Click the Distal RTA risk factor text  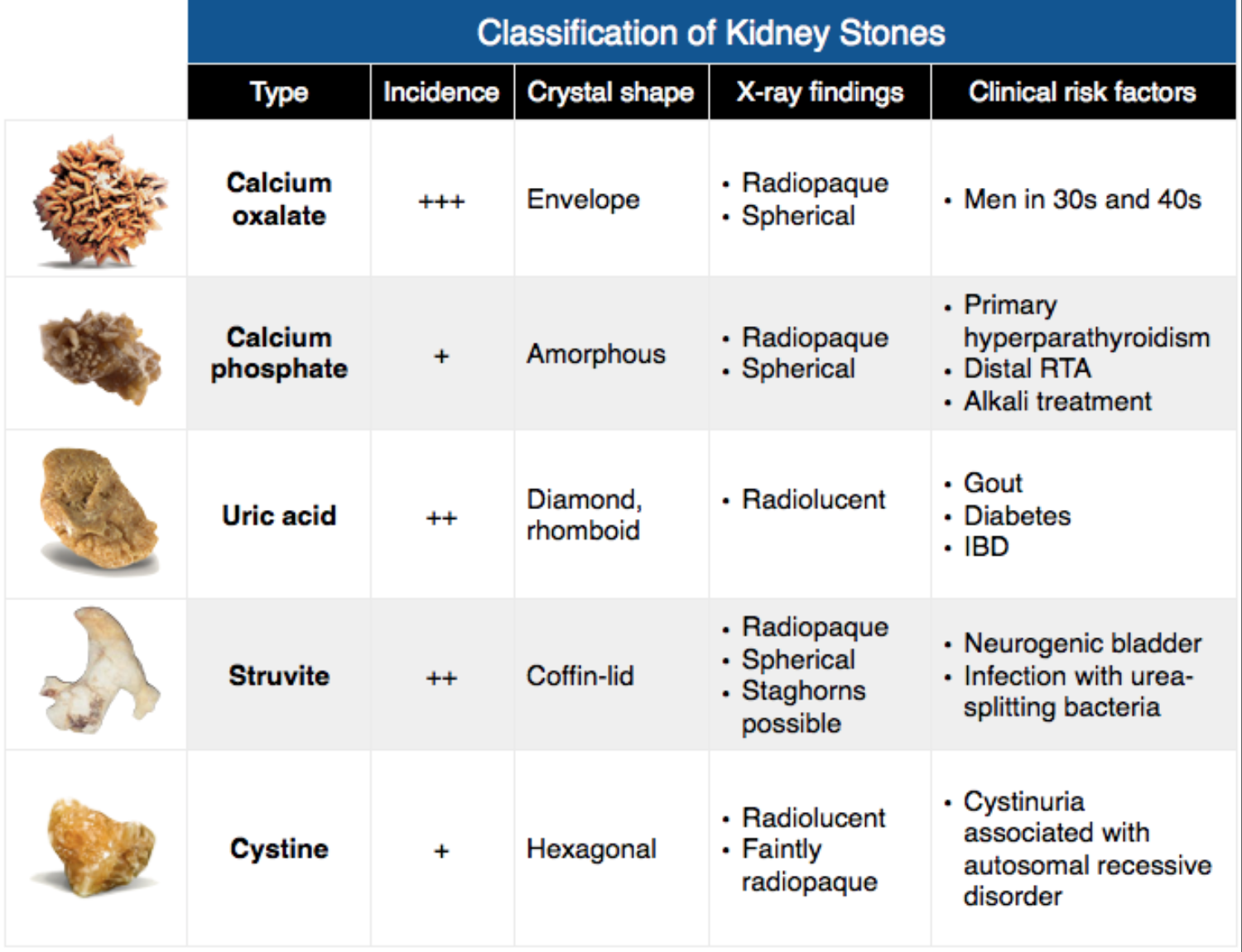1027,368
